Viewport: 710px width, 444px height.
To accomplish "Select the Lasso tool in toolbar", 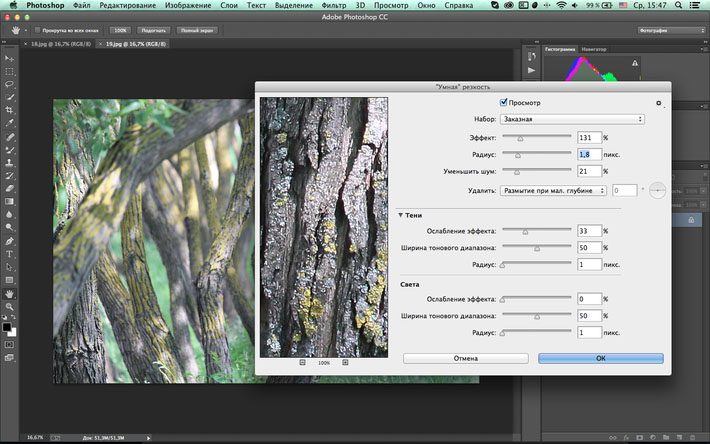I will pos(10,85).
